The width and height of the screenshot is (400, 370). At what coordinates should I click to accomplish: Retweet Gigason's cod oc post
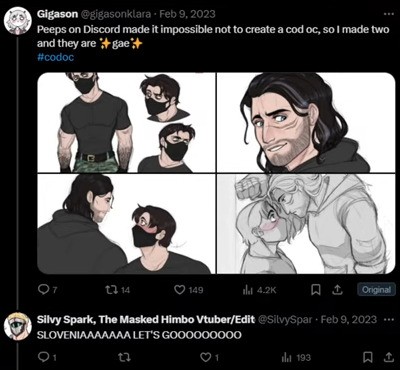[117, 290]
